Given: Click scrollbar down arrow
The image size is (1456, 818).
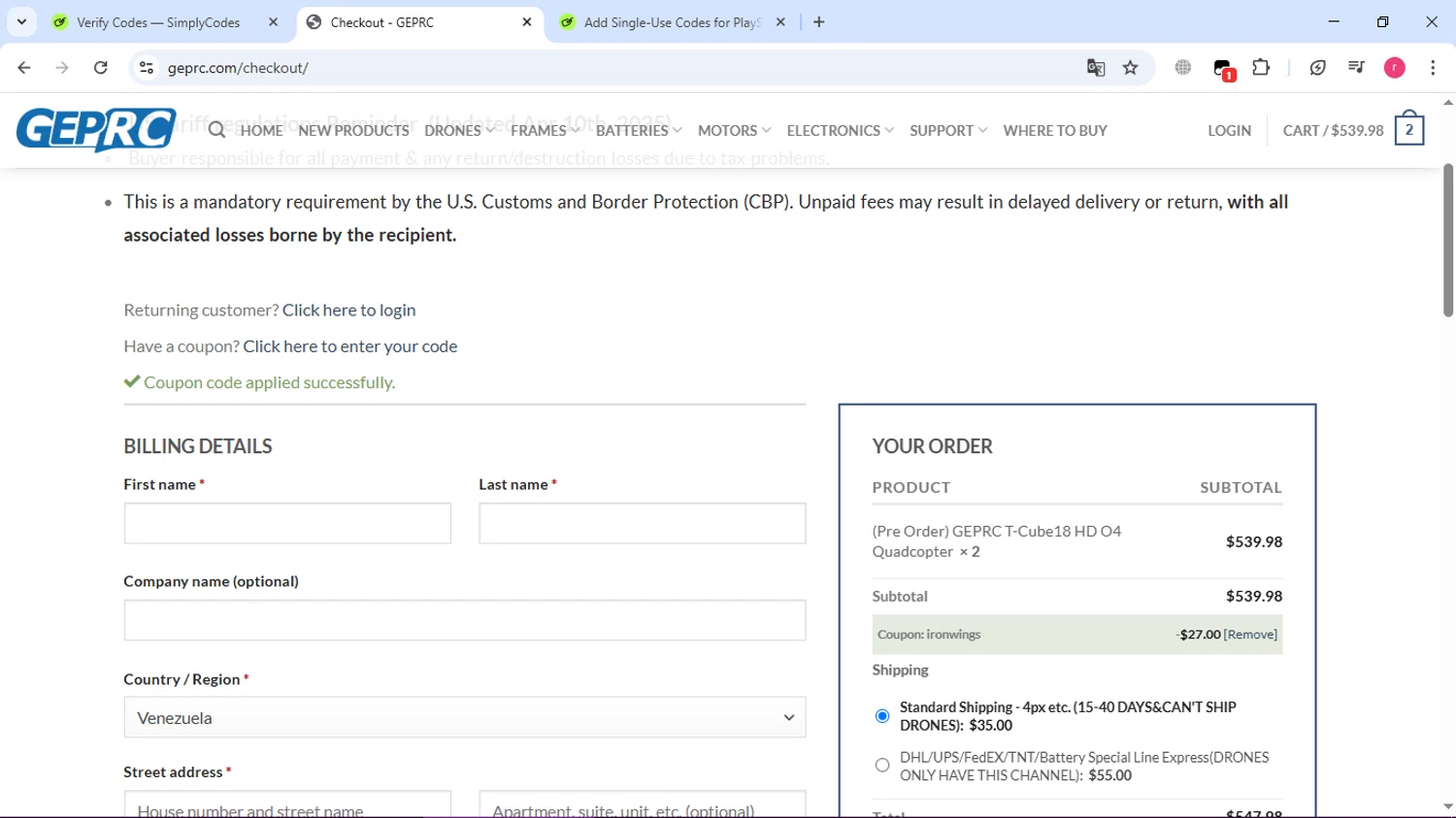Looking at the screenshot, I should (x=1448, y=806).
